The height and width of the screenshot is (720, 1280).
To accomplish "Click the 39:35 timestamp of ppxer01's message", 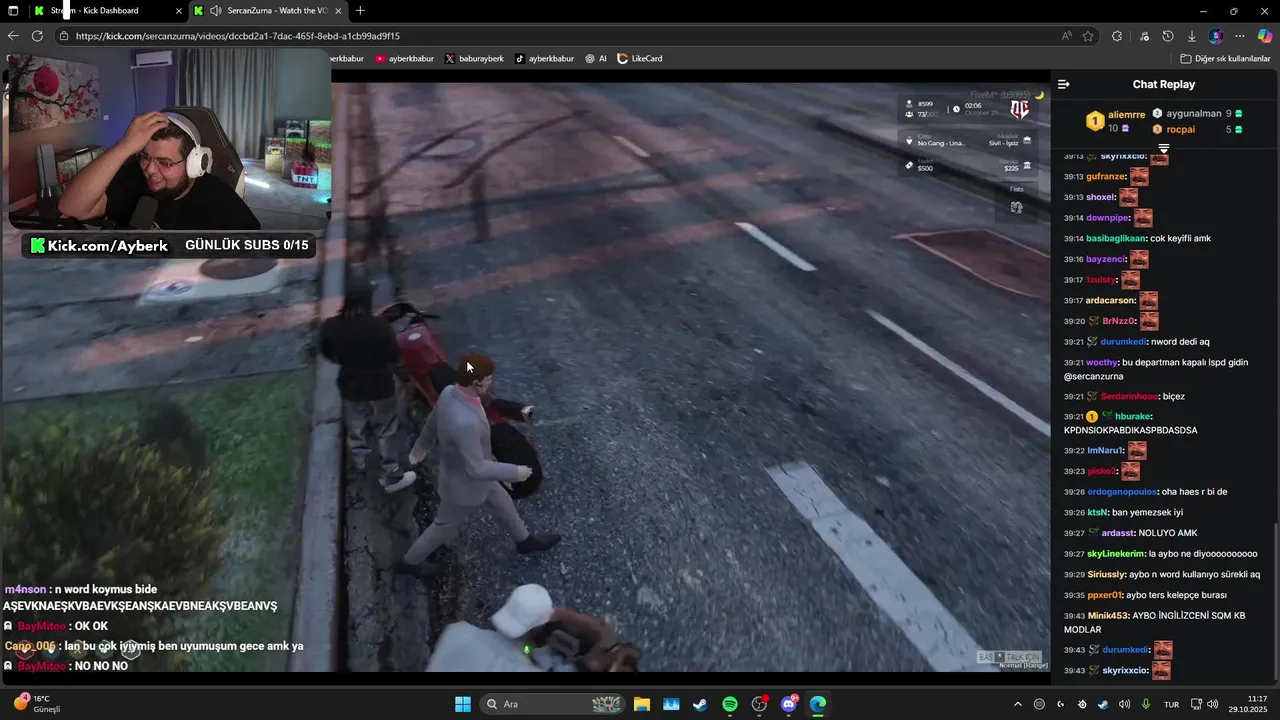I will (1074, 595).
